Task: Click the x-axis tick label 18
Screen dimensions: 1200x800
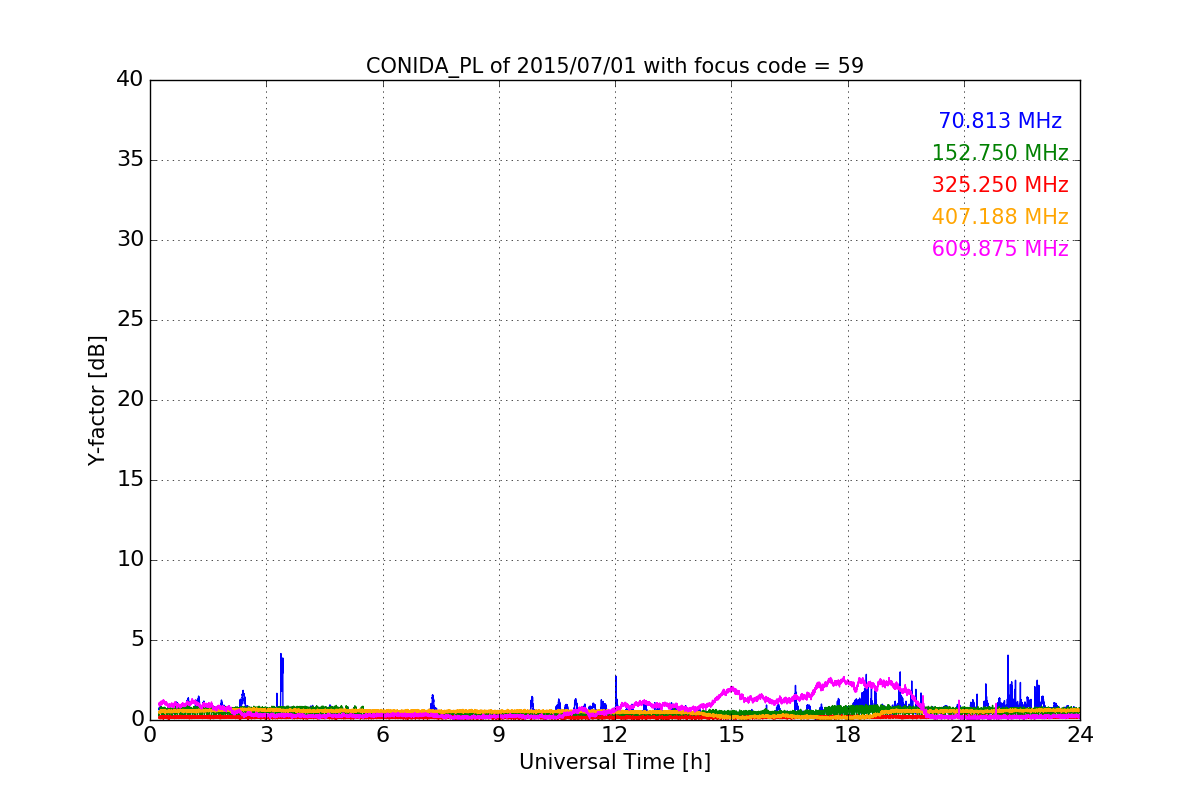Action: click(x=848, y=735)
